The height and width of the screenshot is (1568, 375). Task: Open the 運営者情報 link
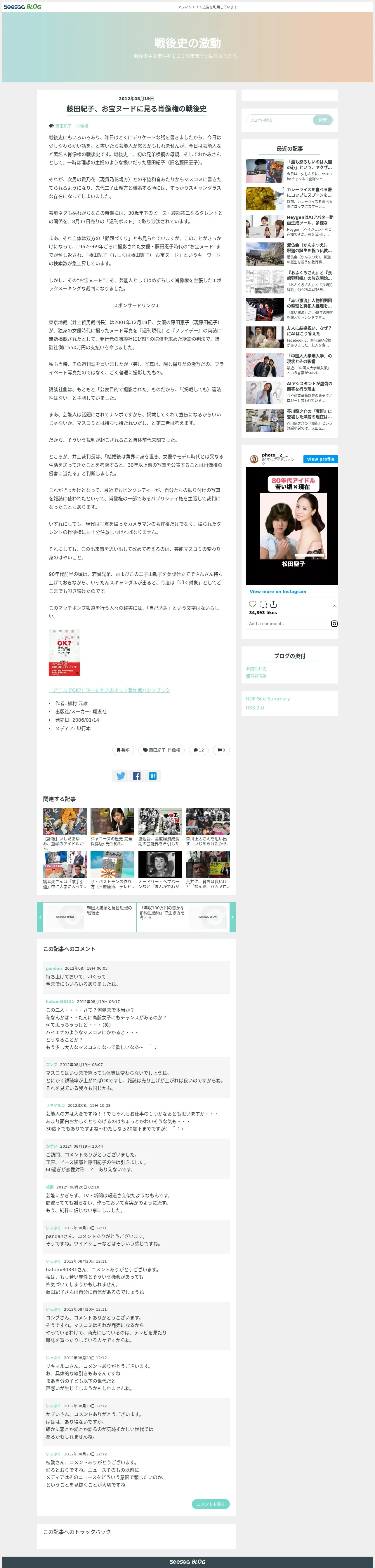click(256, 676)
